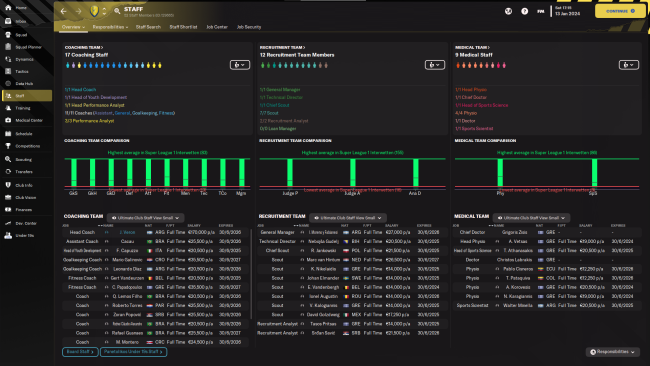Select the Assistant Coach Cacau row
This screenshot has height=366, width=650.
[156, 241]
